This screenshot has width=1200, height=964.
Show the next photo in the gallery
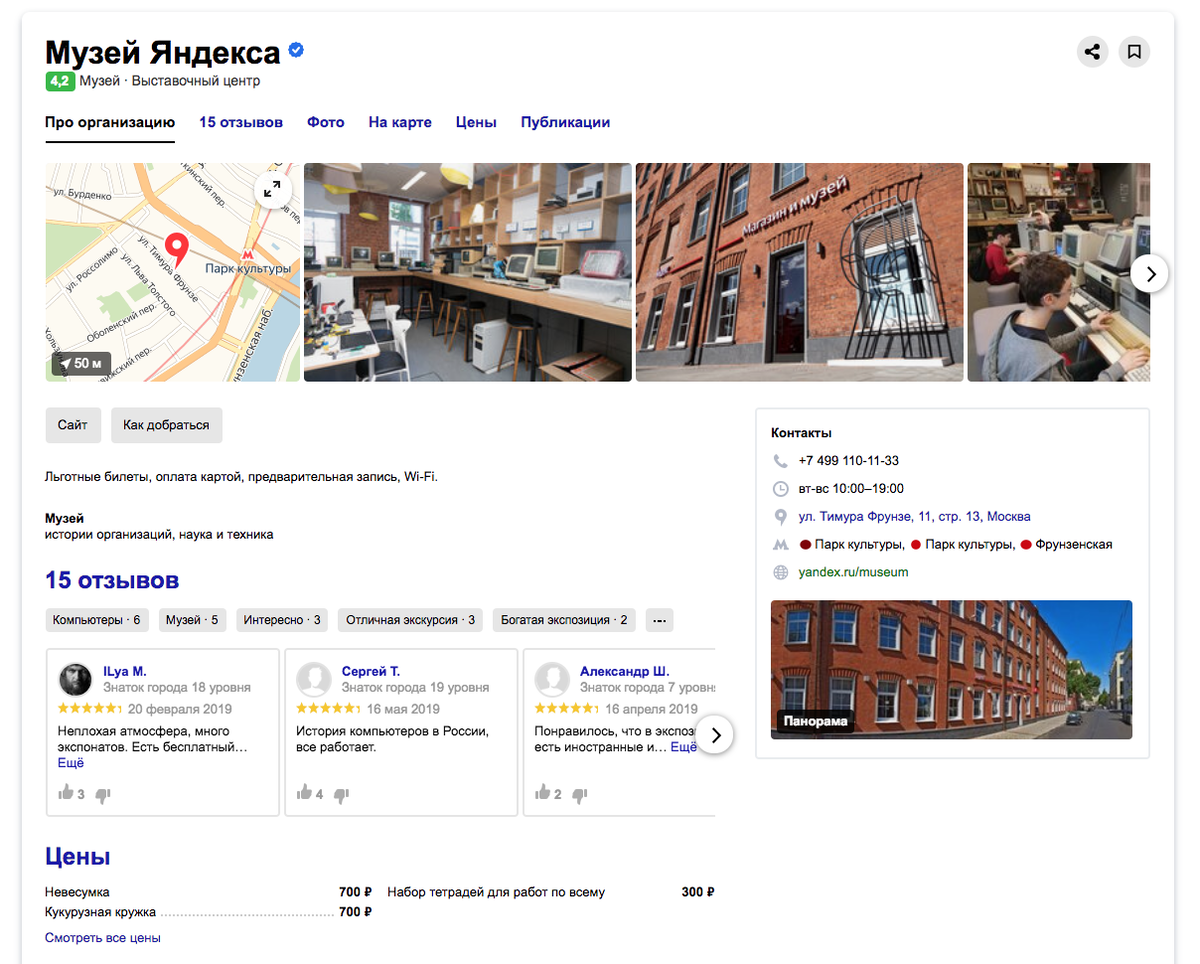1150,272
